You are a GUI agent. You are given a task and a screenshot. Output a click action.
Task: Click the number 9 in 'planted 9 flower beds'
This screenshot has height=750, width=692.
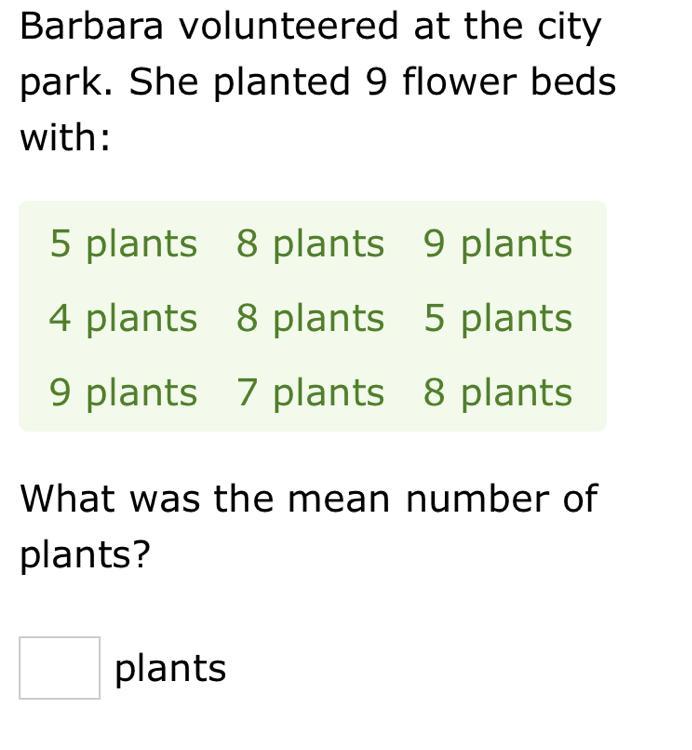[x=376, y=82]
